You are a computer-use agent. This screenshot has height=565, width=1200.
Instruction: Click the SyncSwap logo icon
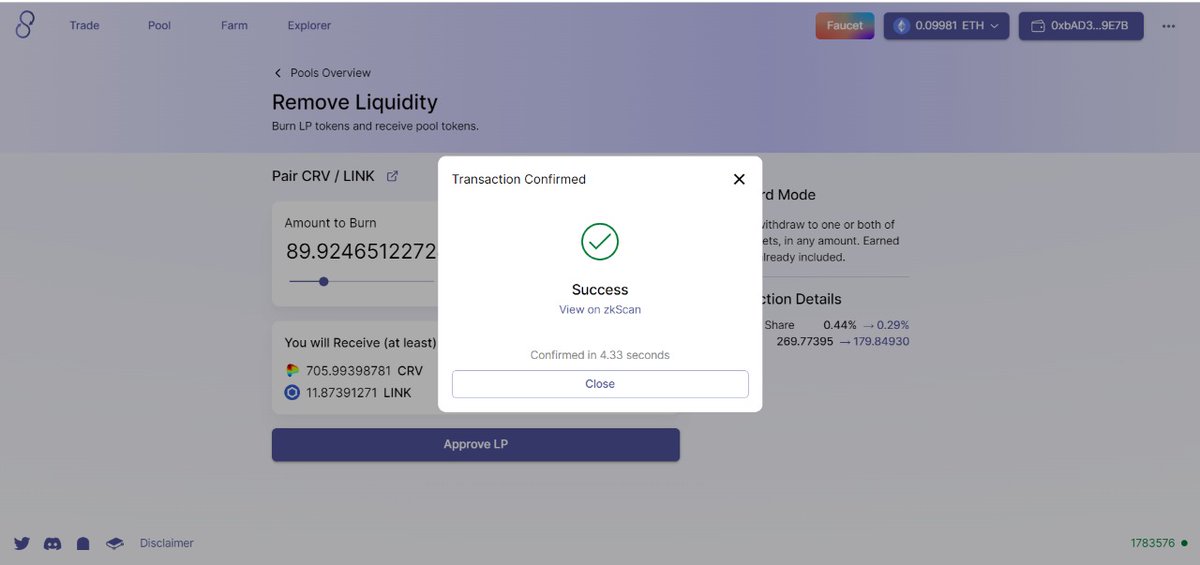(x=25, y=25)
